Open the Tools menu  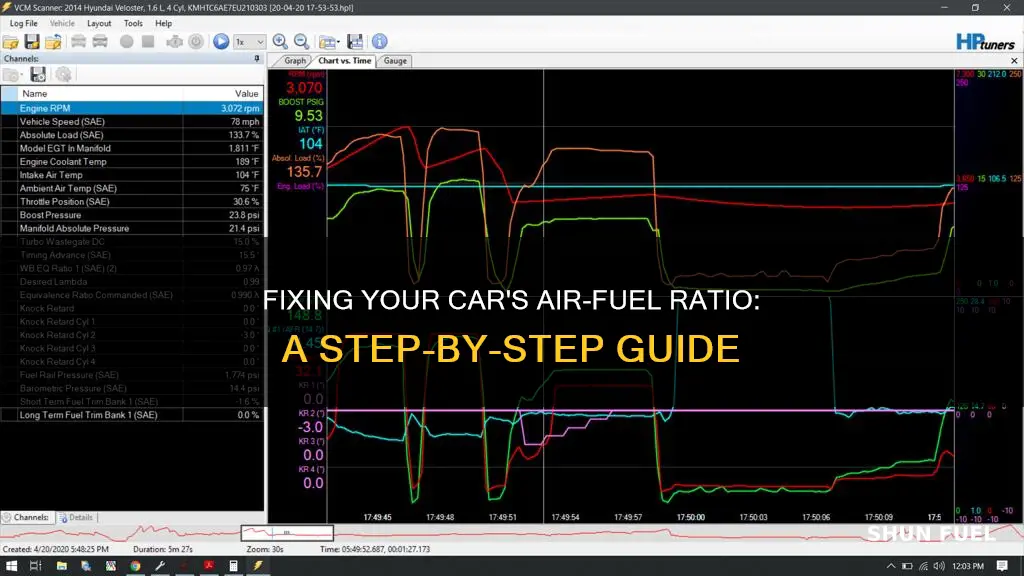coord(133,24)
